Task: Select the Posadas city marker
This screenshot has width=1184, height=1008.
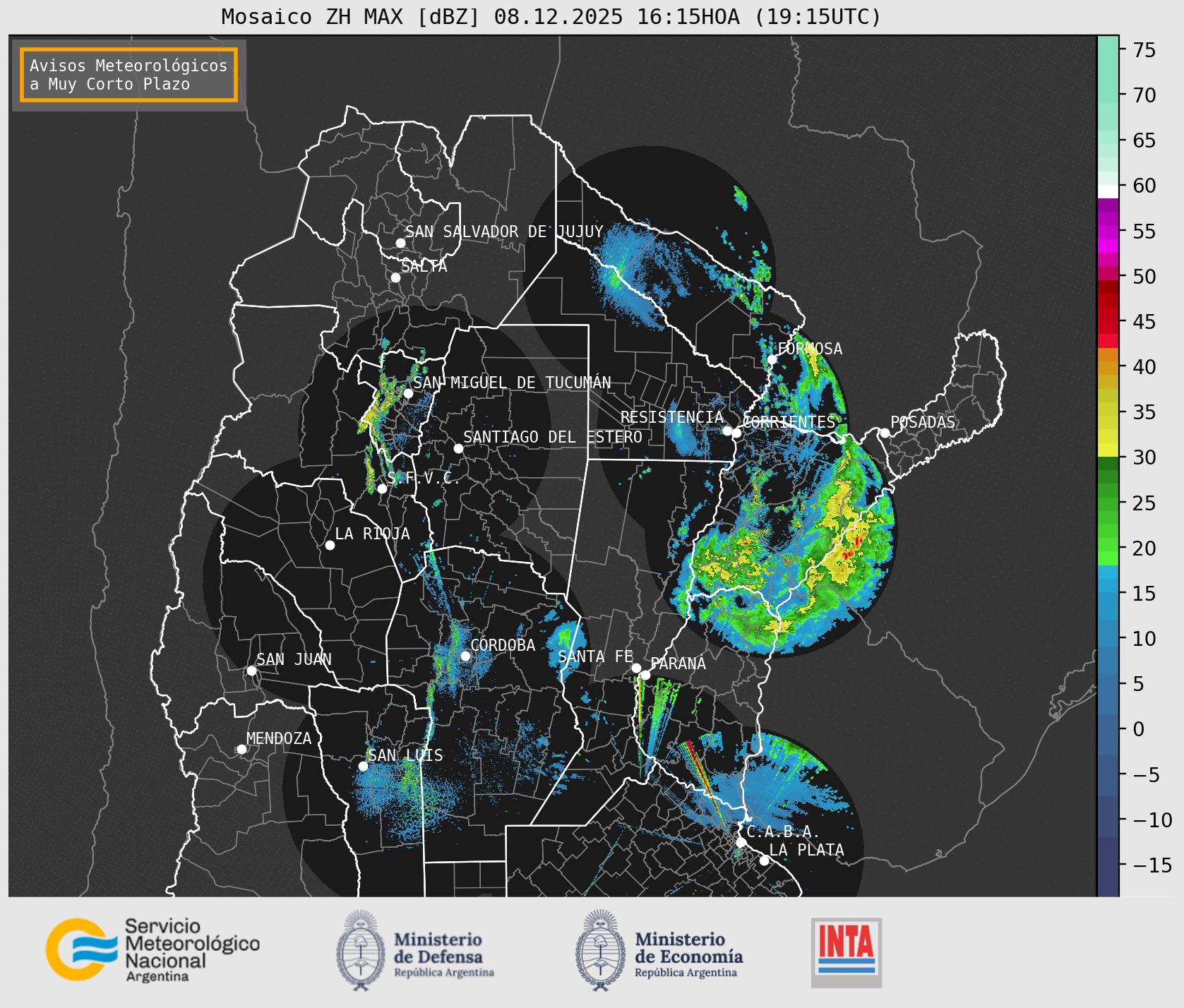Action: 885,433
